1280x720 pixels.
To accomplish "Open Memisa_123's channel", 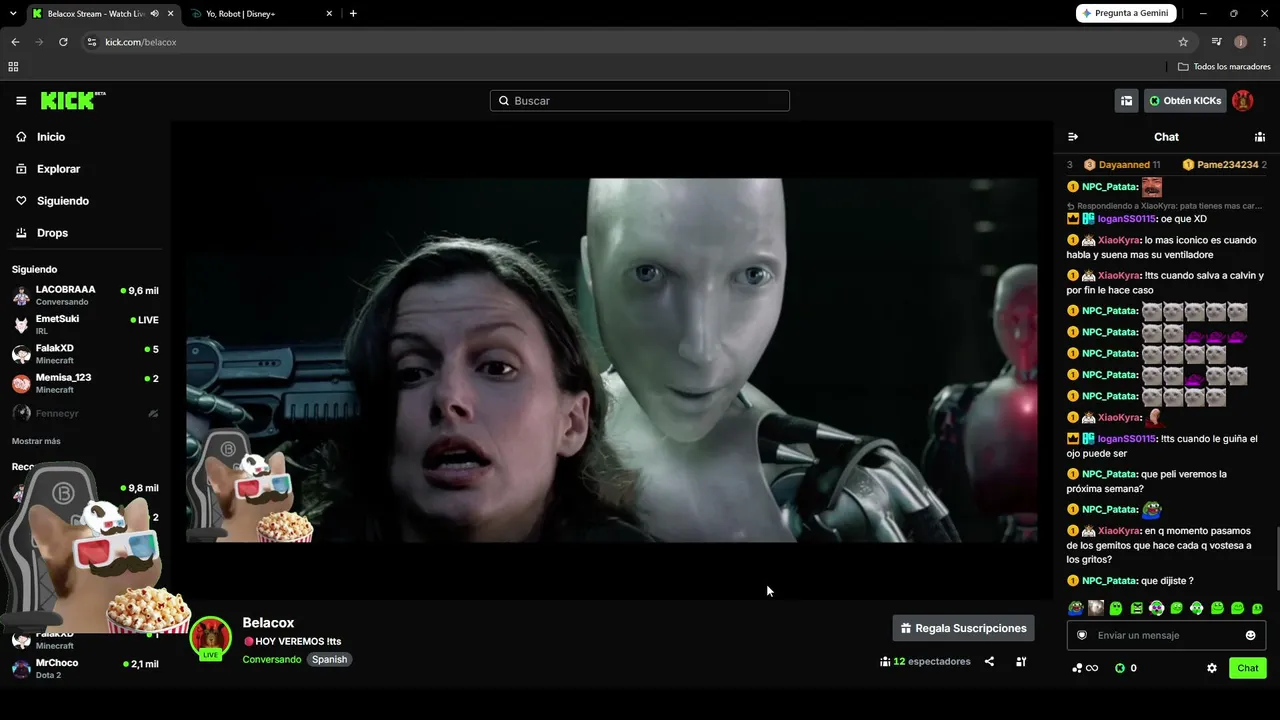I will pos(85,383).
